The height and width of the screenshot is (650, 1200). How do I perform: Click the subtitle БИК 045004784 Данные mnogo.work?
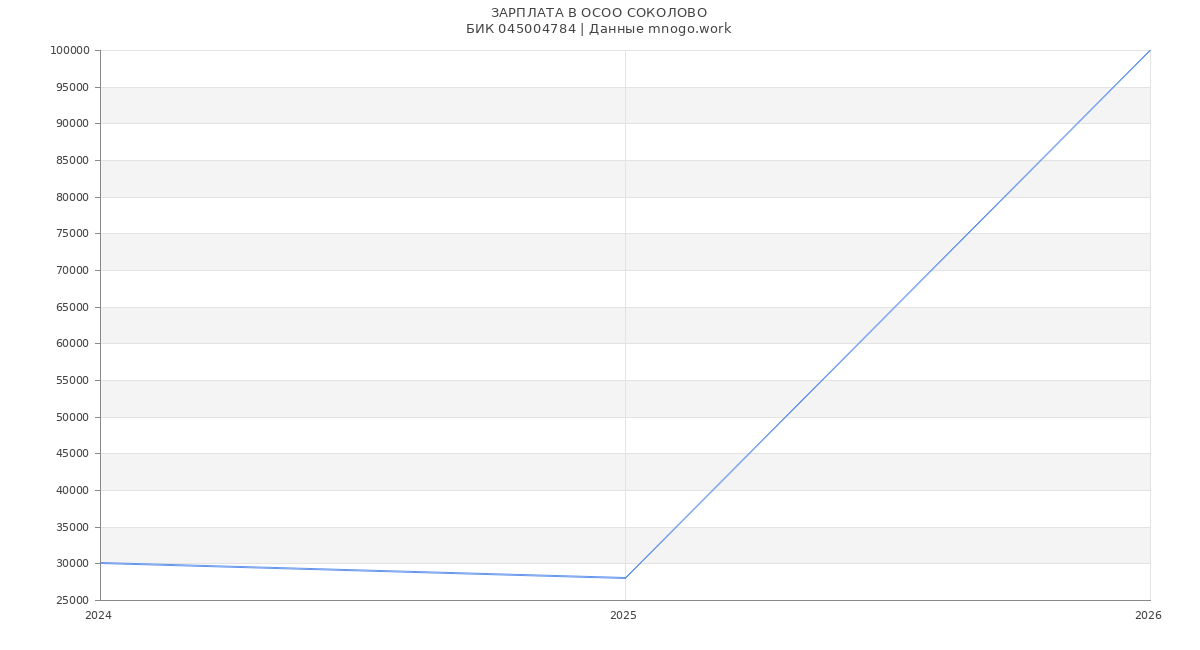(x=599, y=29)
